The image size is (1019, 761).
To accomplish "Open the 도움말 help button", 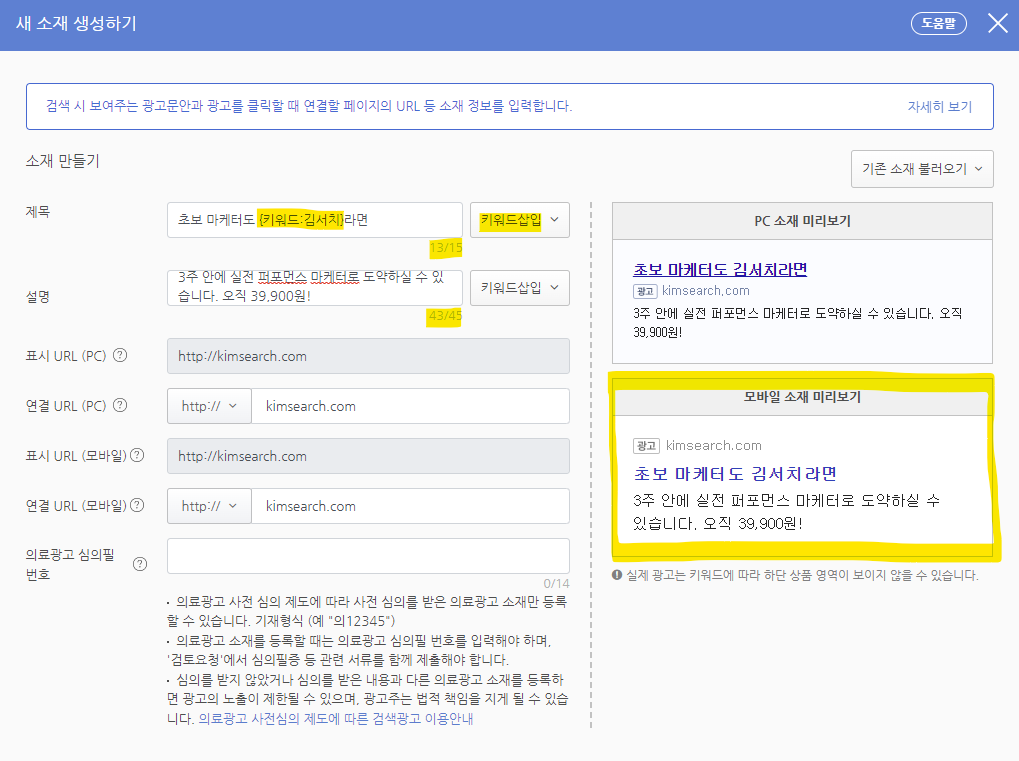I will 938,23.
